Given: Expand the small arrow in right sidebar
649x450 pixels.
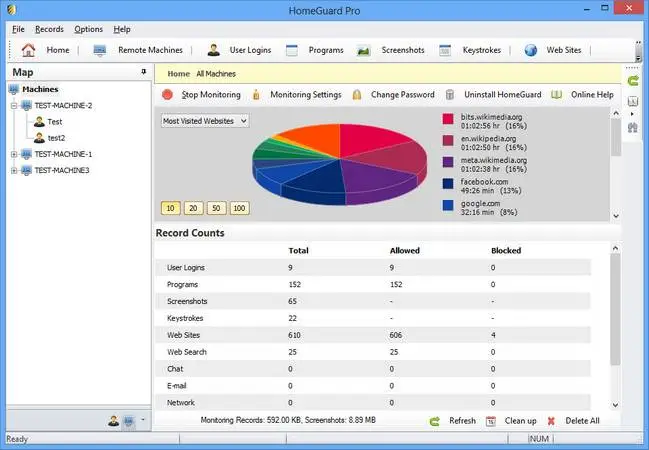Looking at the screenshot, I should tap(632, 114).
